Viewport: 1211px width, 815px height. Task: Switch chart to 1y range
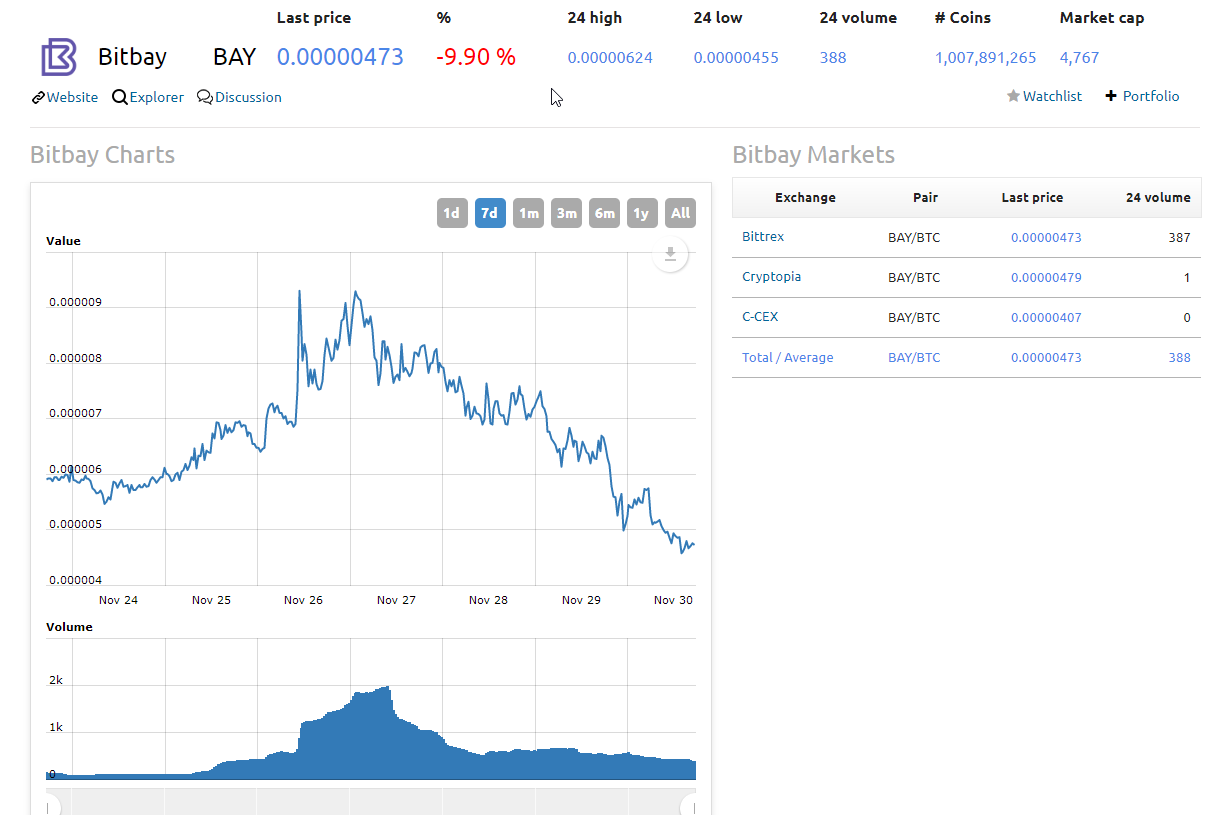(642, 213)
